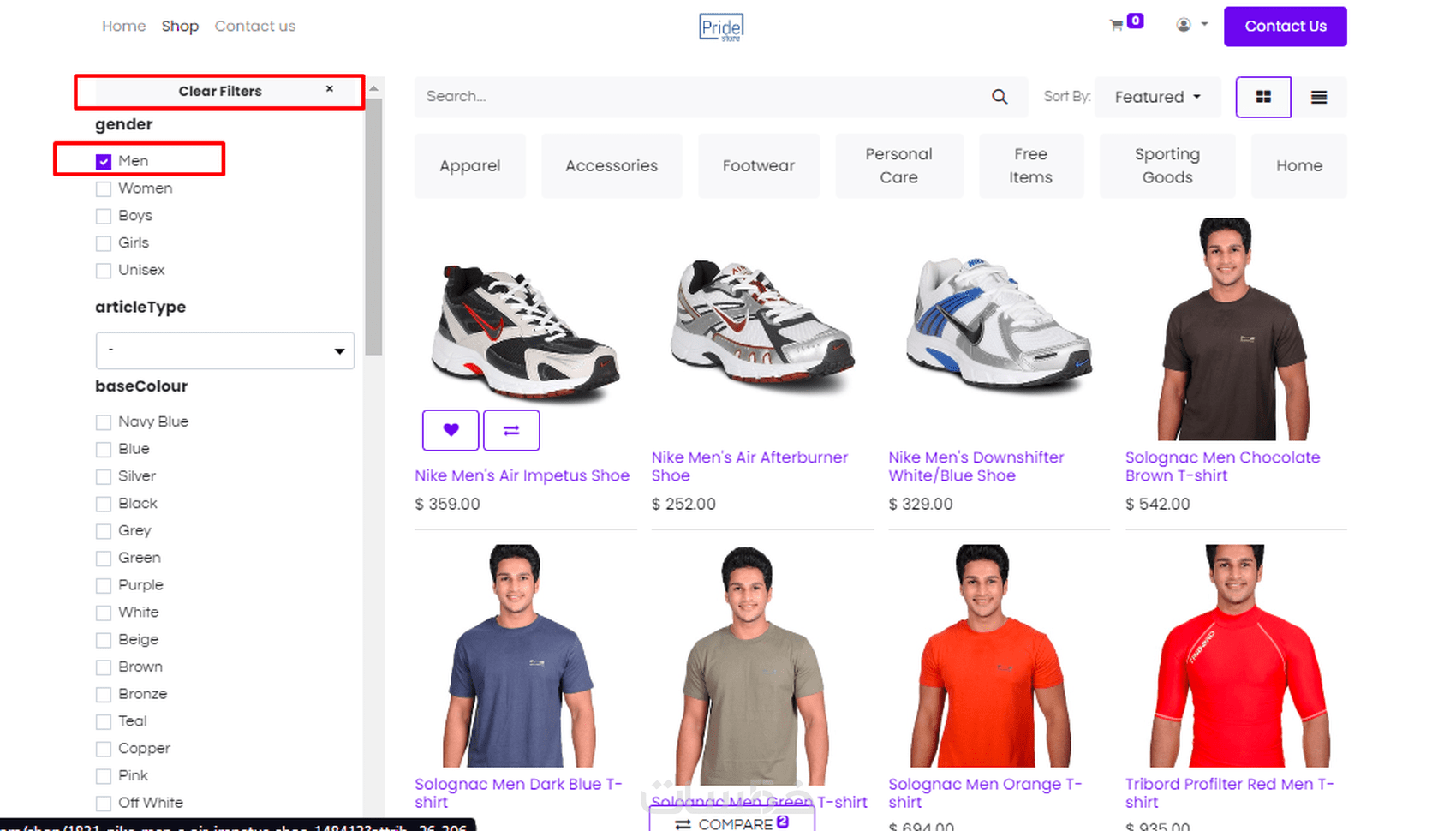The height and width of the screenshot is (831, 1456).
Task: Open Nike Men's Air Afterburner Shoe link
Action: [x=749, y=467]
